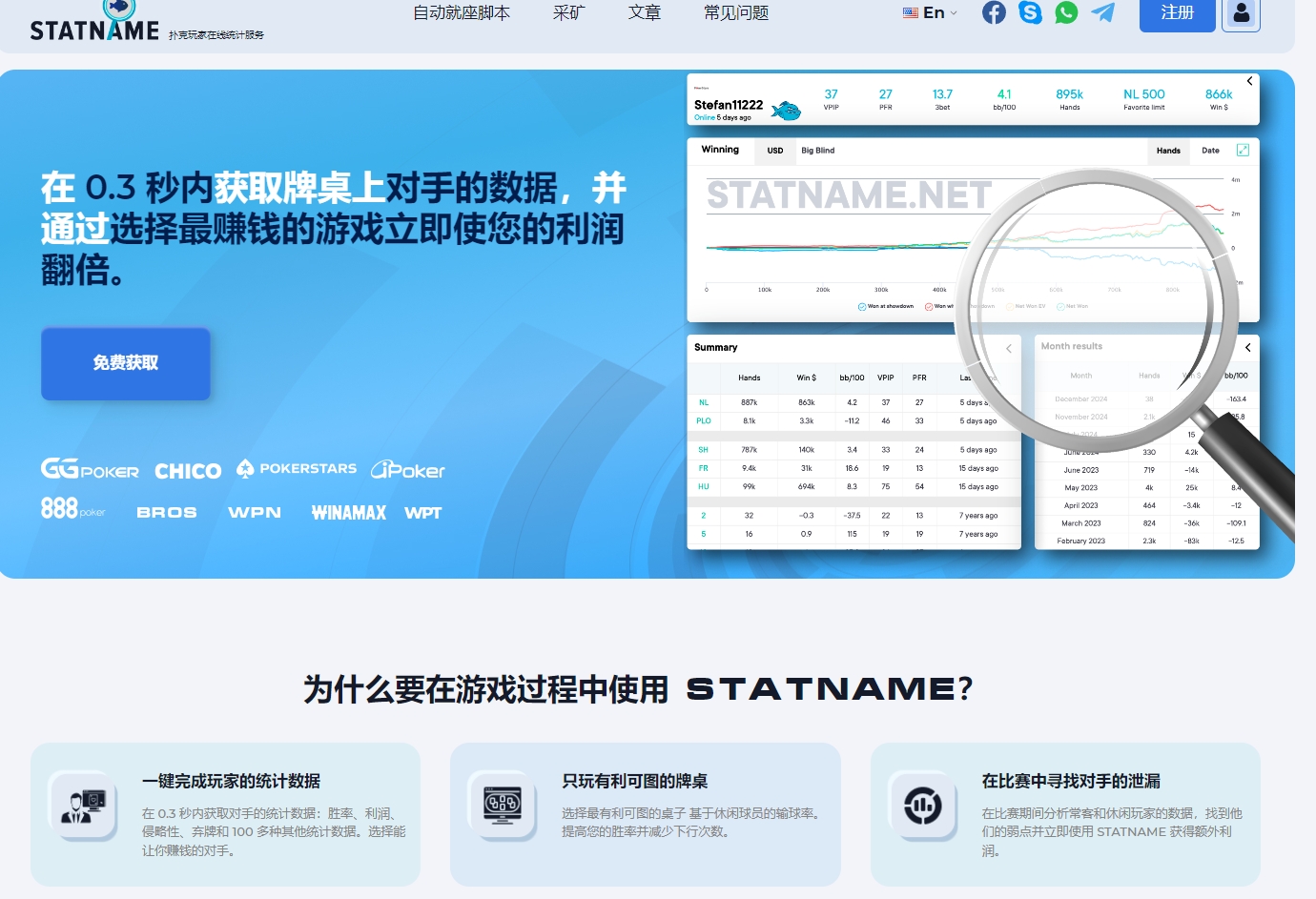Screen dimensions: 1316x899
Task: Click the May 2023 month row
Action: click(1147, 487)
